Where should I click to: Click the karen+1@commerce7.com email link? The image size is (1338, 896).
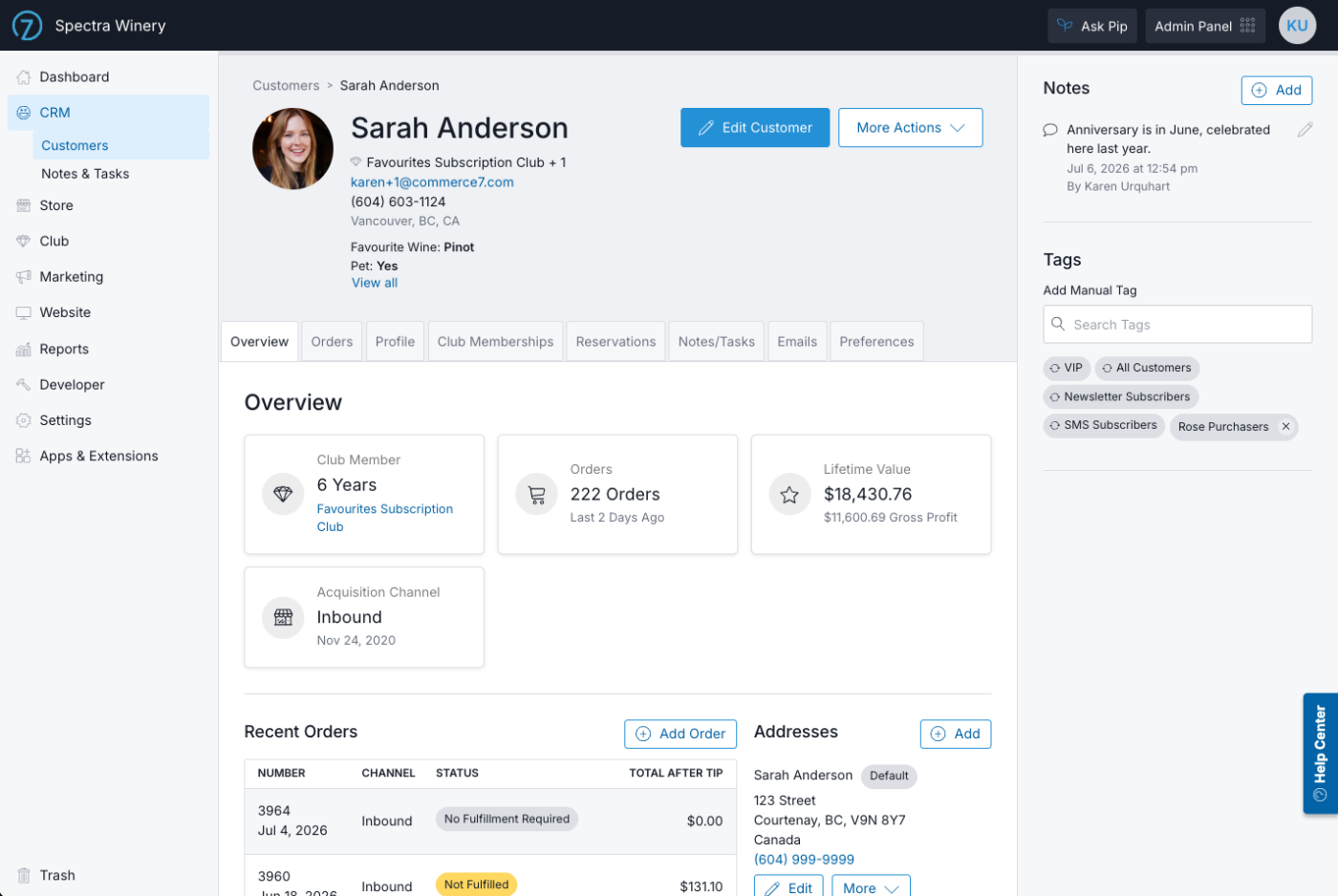pos(432,182)
